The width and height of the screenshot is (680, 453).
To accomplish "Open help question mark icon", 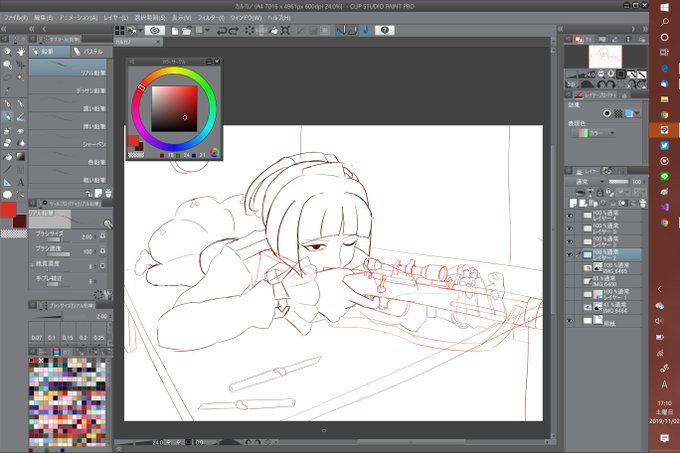I will click(x=385, y=30).
